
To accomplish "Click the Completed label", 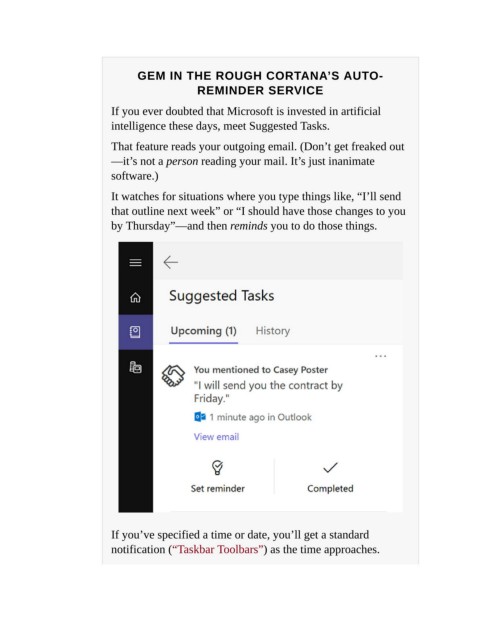I will pyautogui.click(x=330, y=488).
